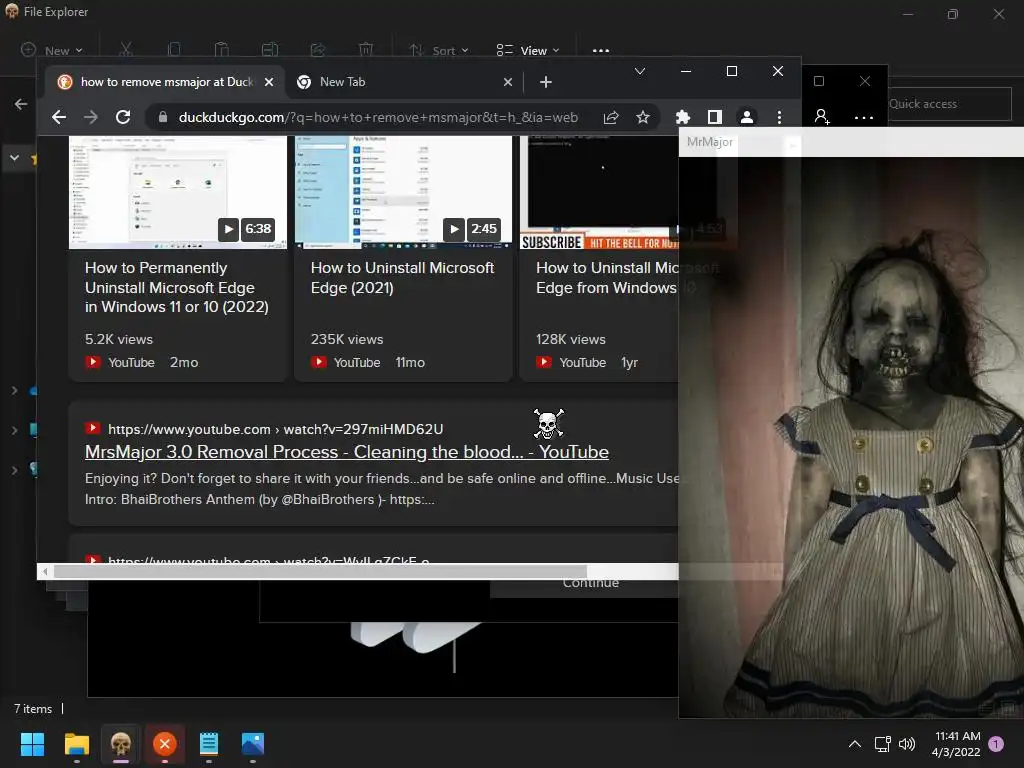Click the volume speaker tray icon
Image resolution: width=1024 pixels, height=768 pixels.
(x=907, y=744)
